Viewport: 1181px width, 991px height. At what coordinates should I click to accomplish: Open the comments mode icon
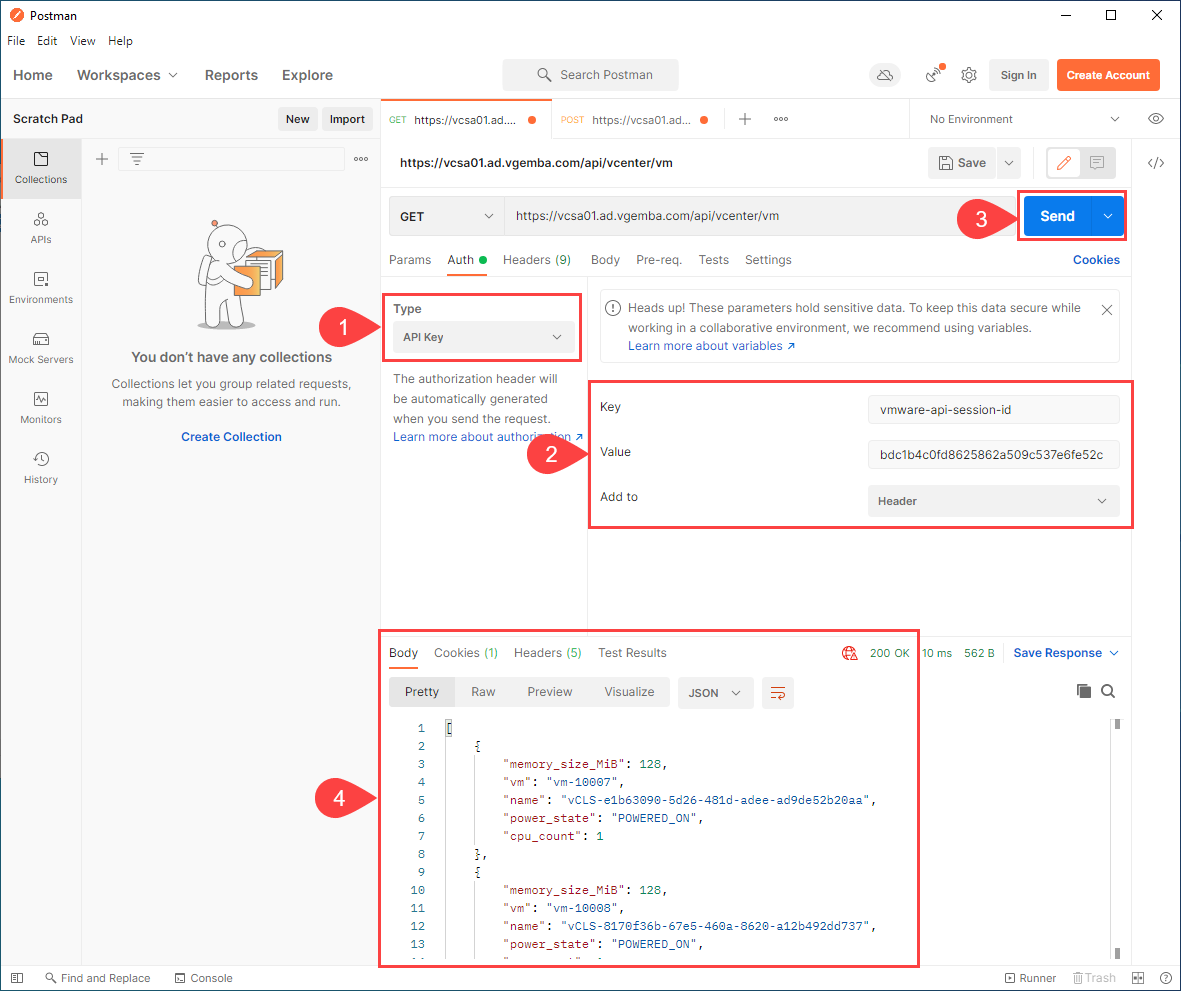[1097, 163]
